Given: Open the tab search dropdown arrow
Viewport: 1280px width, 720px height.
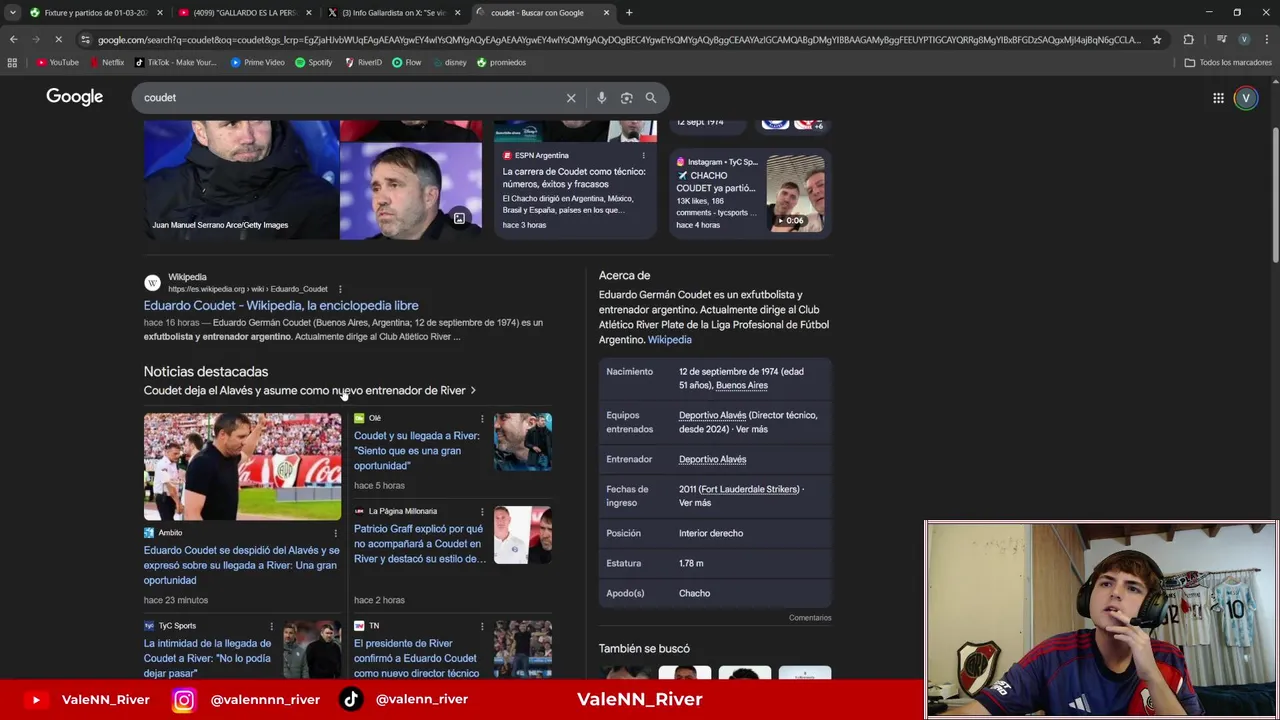Looking at the screenshot, I should click(x=12, y=13).
